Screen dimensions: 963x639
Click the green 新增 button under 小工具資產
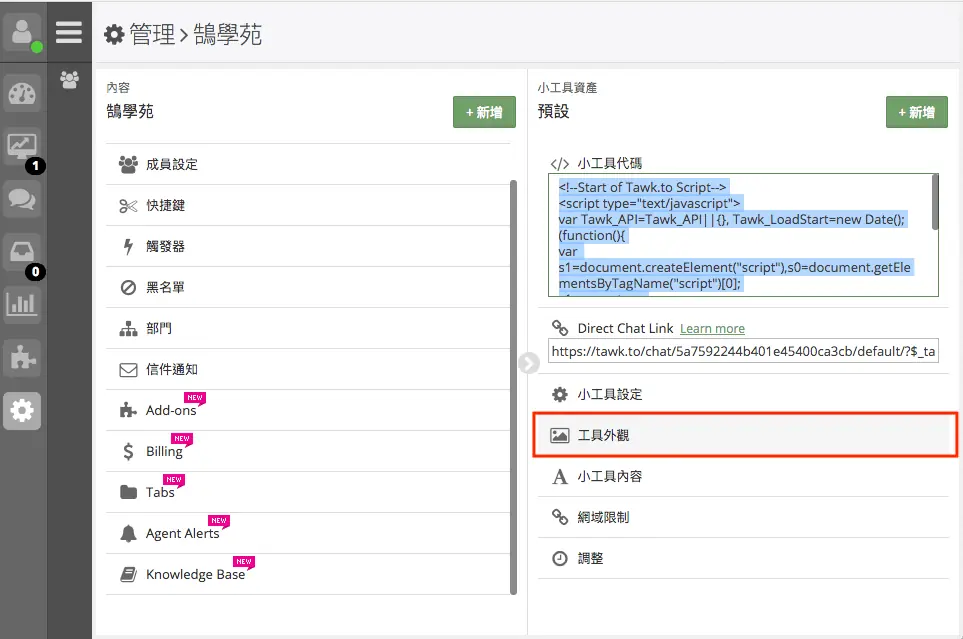(x=916, y=112)
